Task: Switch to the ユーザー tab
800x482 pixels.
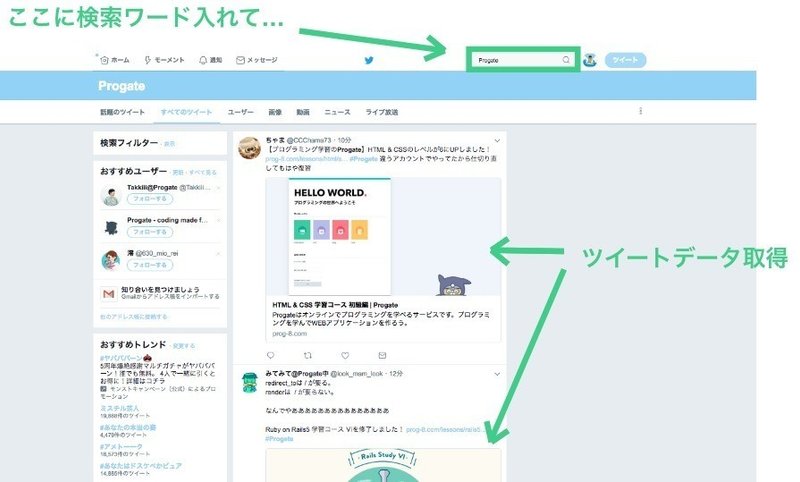Action: 240,112
